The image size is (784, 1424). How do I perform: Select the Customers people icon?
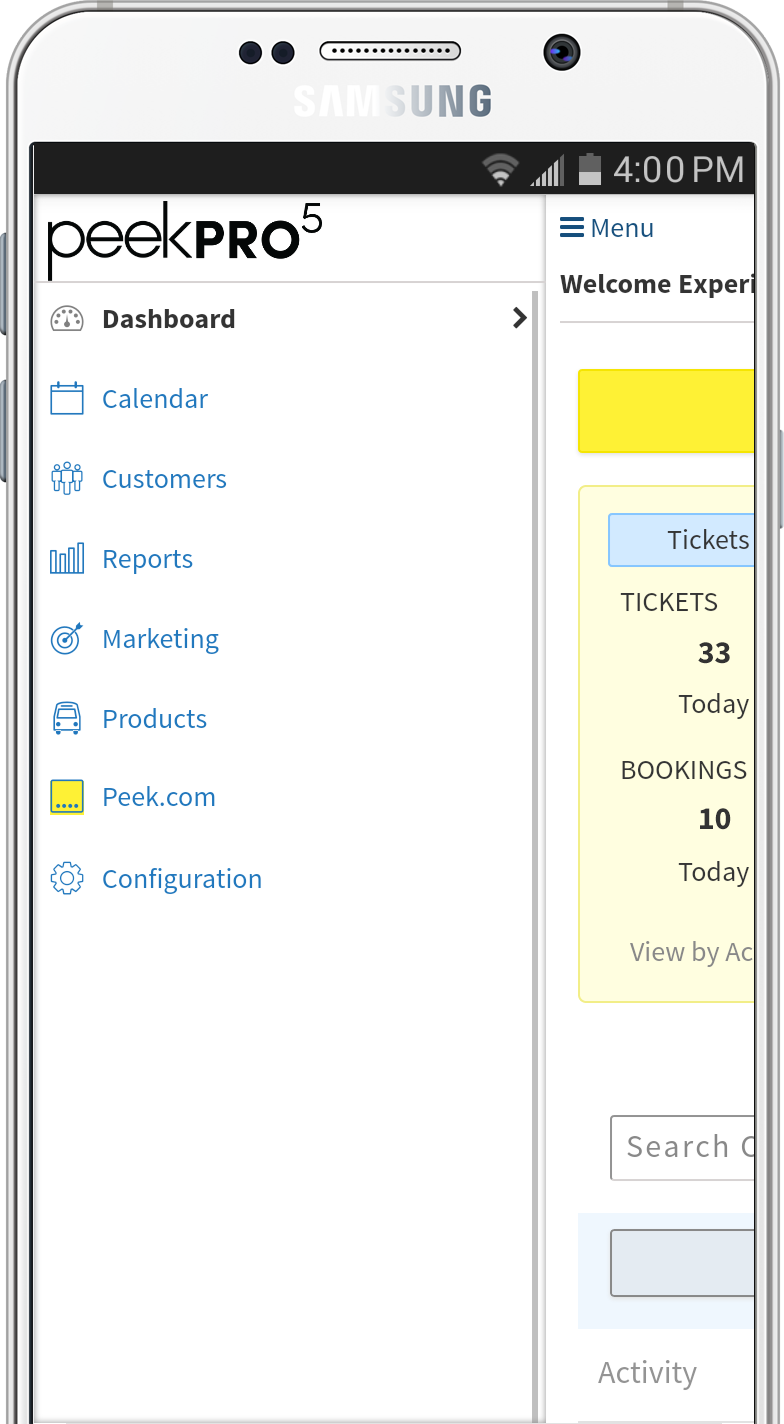67,479
